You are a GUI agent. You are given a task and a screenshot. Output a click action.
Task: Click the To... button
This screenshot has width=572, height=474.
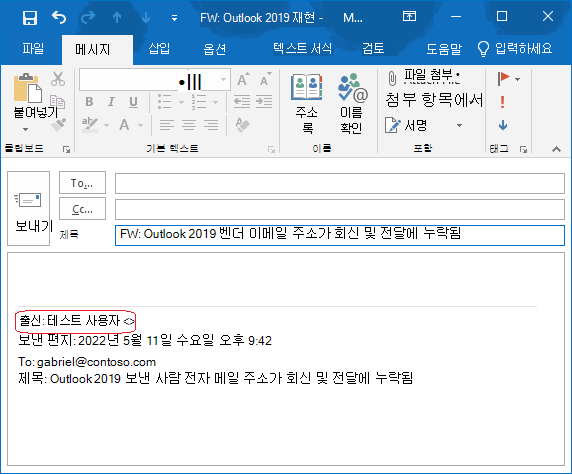pyautogui.click(x=82, y=182)
